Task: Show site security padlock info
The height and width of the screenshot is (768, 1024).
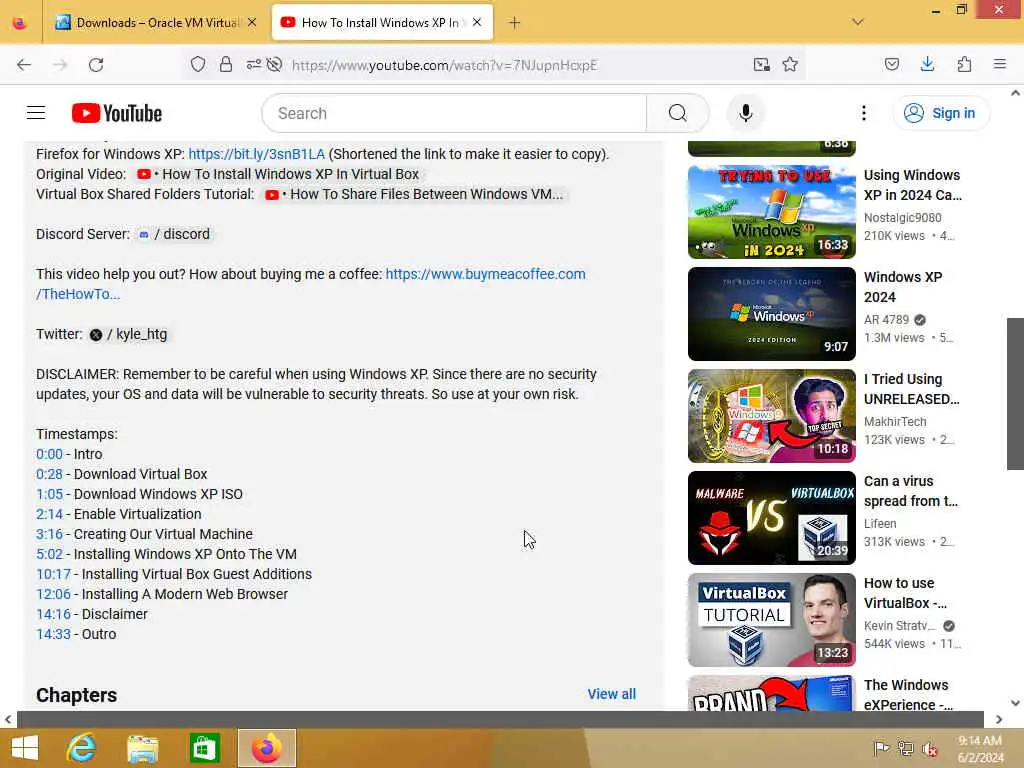Action: tap(225, 64)
